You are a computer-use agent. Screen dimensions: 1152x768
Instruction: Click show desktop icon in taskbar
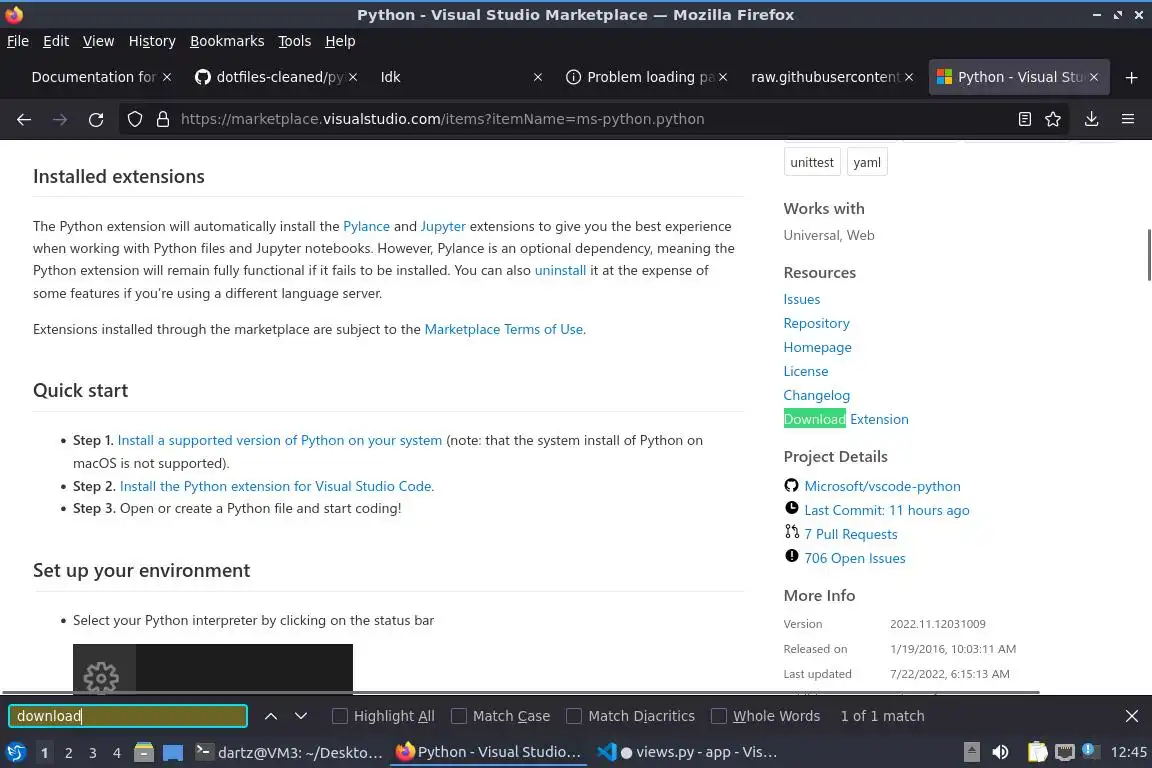173,752
